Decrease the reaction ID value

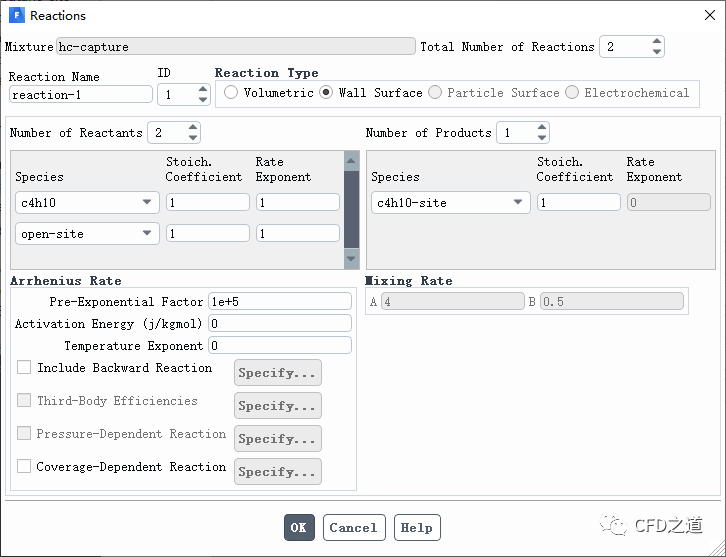(192, 99)
